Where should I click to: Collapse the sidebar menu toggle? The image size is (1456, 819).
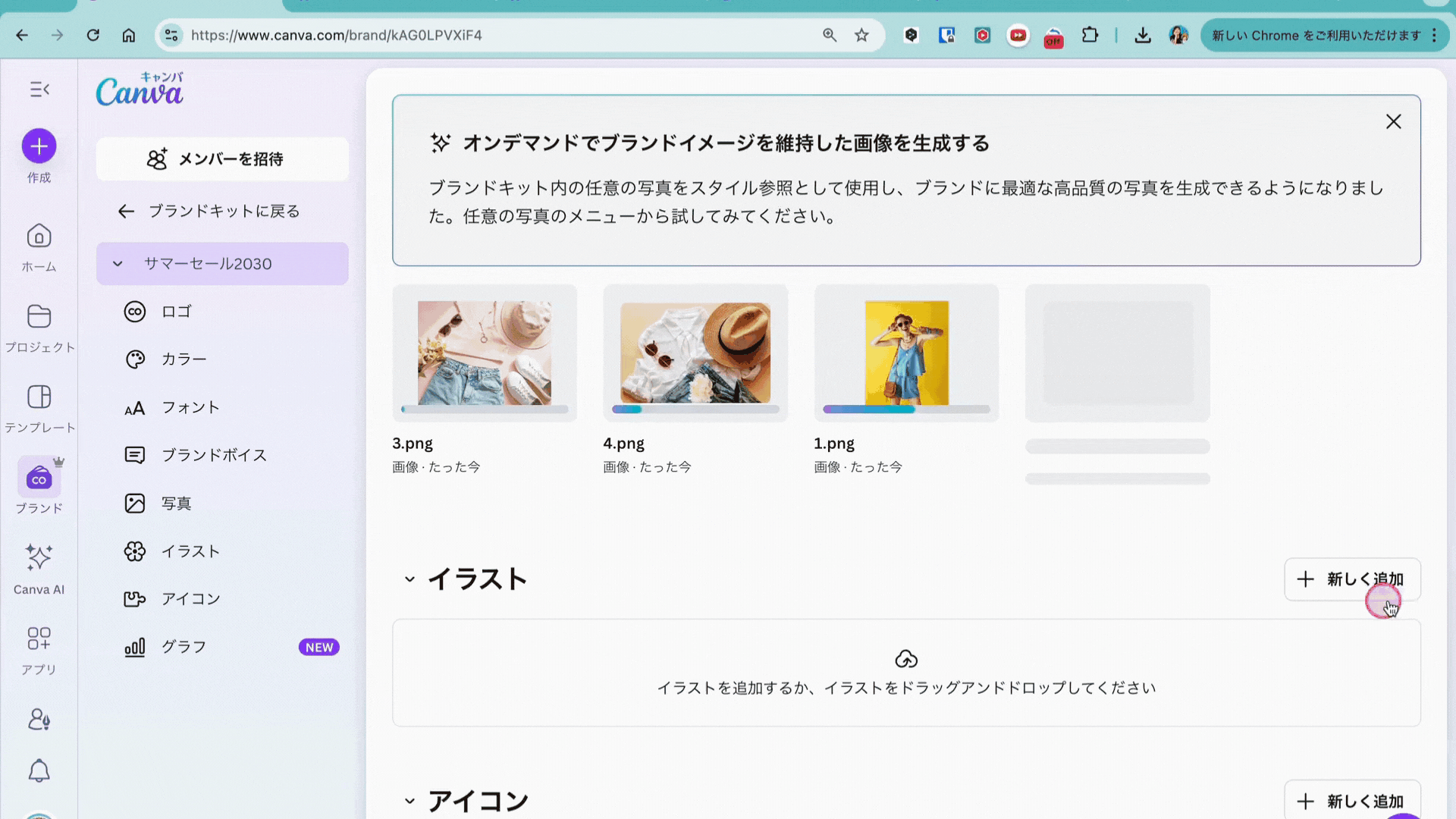[39, 89]
